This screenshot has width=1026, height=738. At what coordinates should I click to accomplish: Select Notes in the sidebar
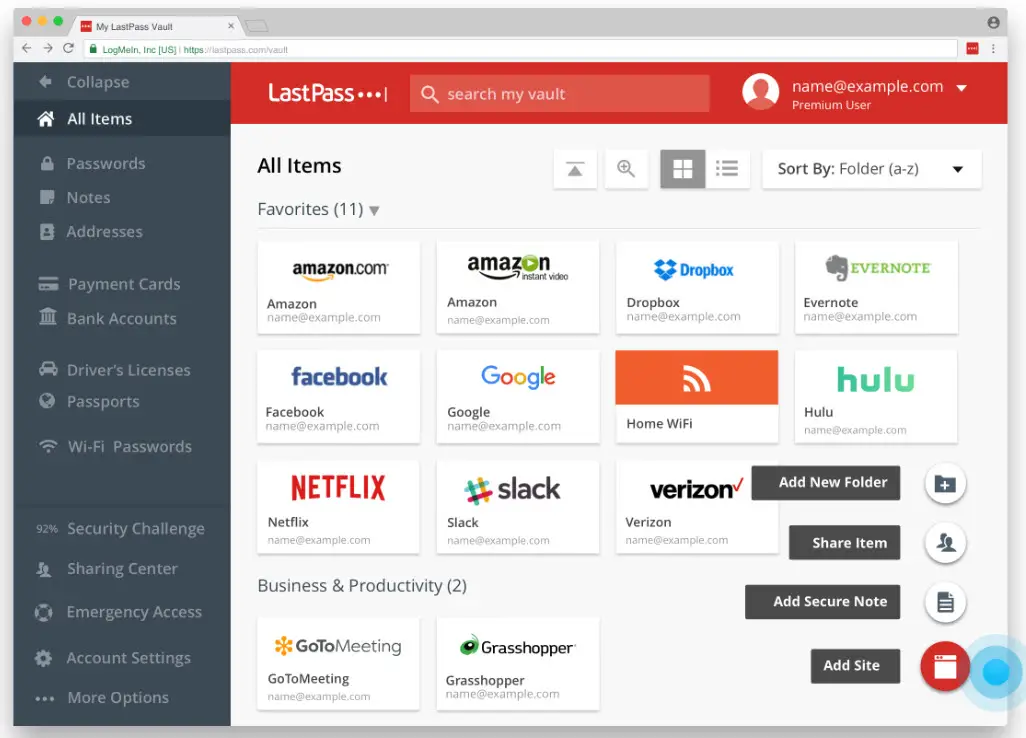88,198
